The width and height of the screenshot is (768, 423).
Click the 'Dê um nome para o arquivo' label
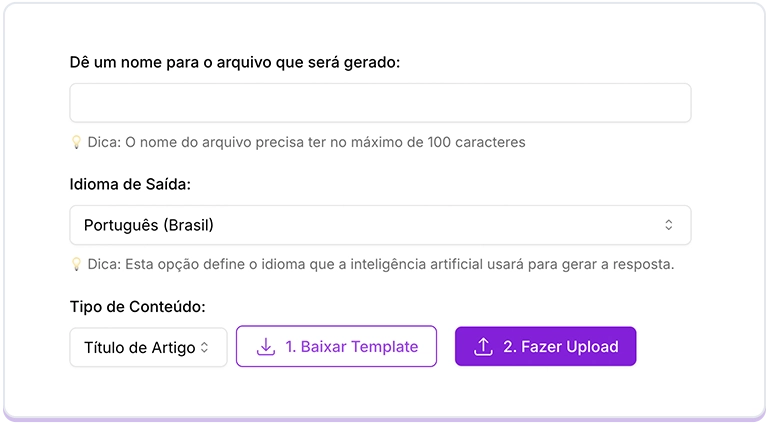(x=235, y=62)
